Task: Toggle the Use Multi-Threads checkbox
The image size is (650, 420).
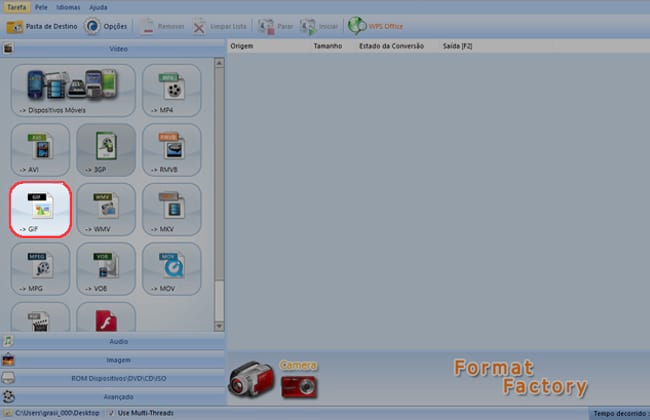Action: (112, 413)
